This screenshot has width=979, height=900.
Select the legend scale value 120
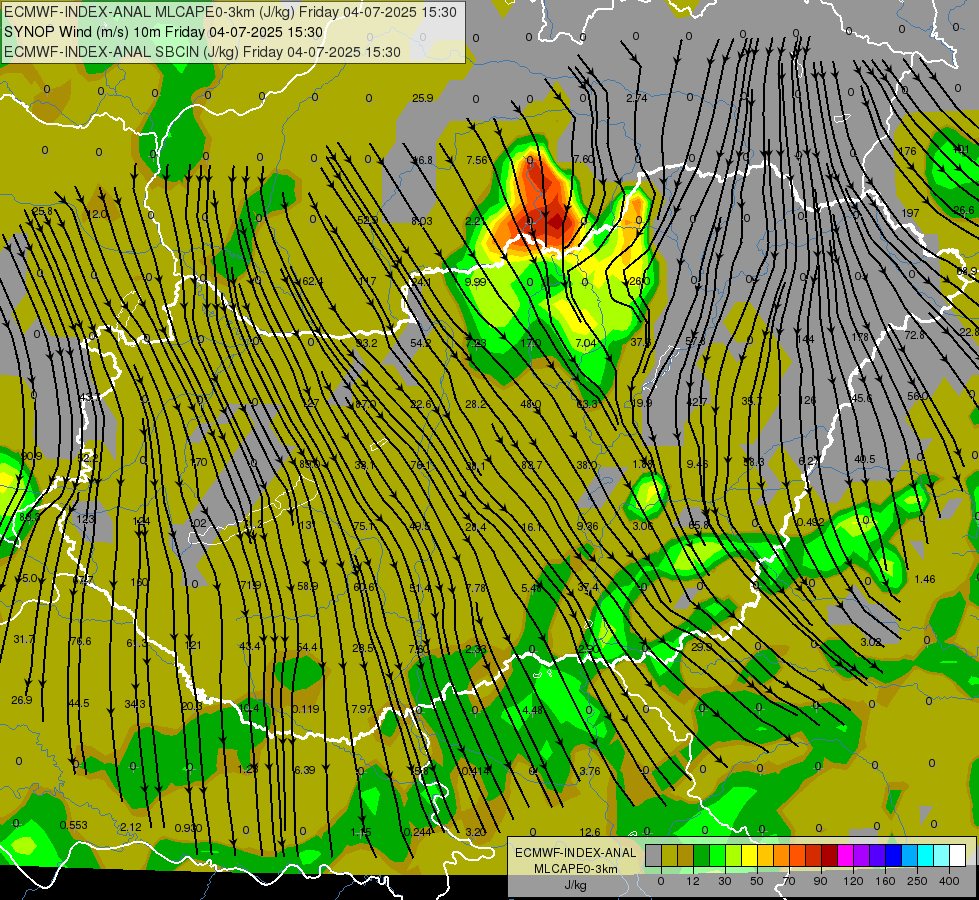coord(853,881)
